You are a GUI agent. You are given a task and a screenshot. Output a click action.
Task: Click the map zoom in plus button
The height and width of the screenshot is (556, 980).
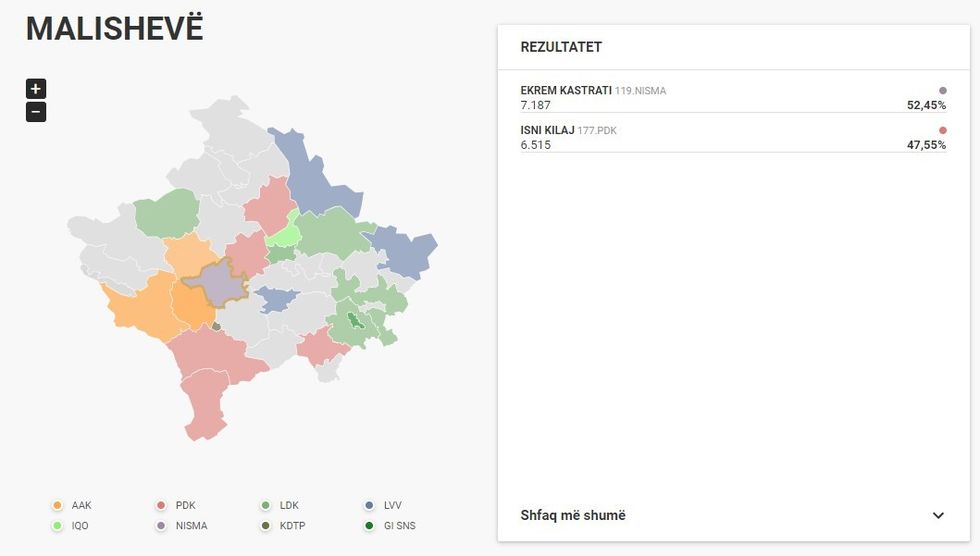point(36,88)
